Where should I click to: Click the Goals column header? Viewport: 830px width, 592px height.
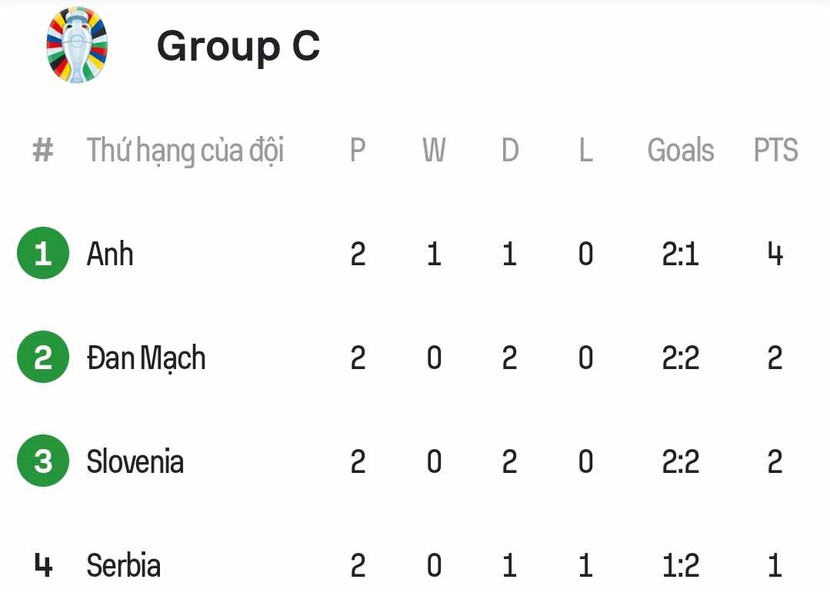(680, 151)
